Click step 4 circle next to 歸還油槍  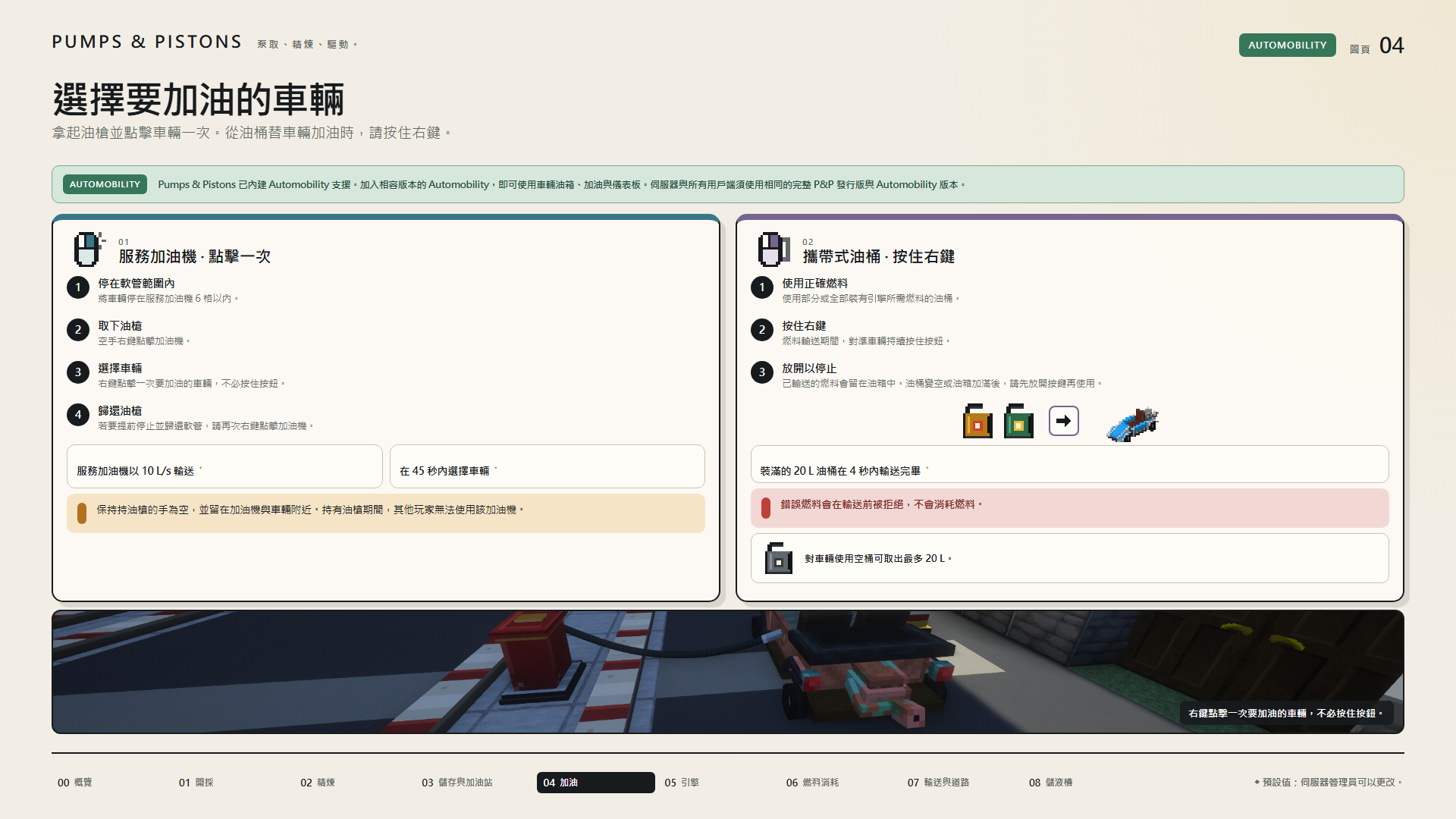(78, 415)
